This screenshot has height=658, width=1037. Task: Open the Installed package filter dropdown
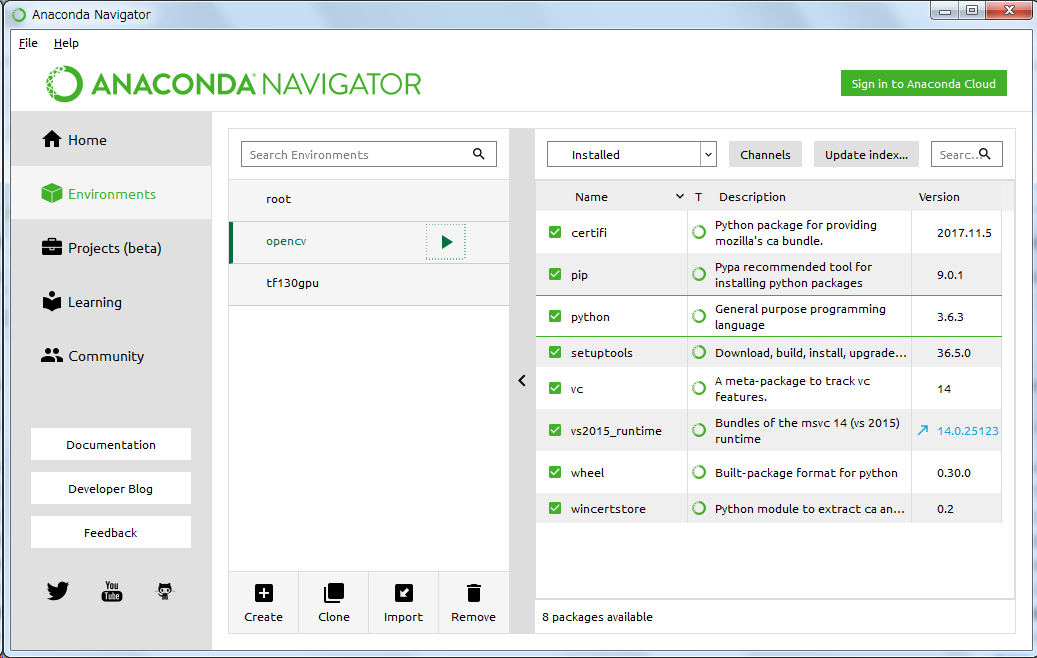pyautogui.click(x=632, y=154)
